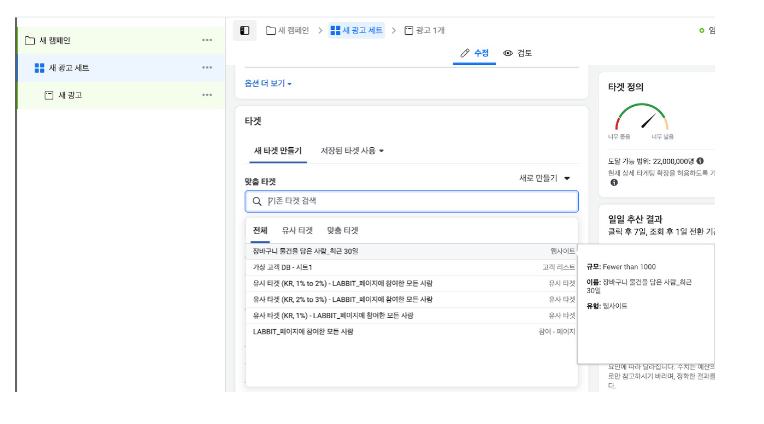Focus the 기존 타겟 검색 search field
Image resolution: width=764 pixels, height=424 pixels.
(412, 201)
